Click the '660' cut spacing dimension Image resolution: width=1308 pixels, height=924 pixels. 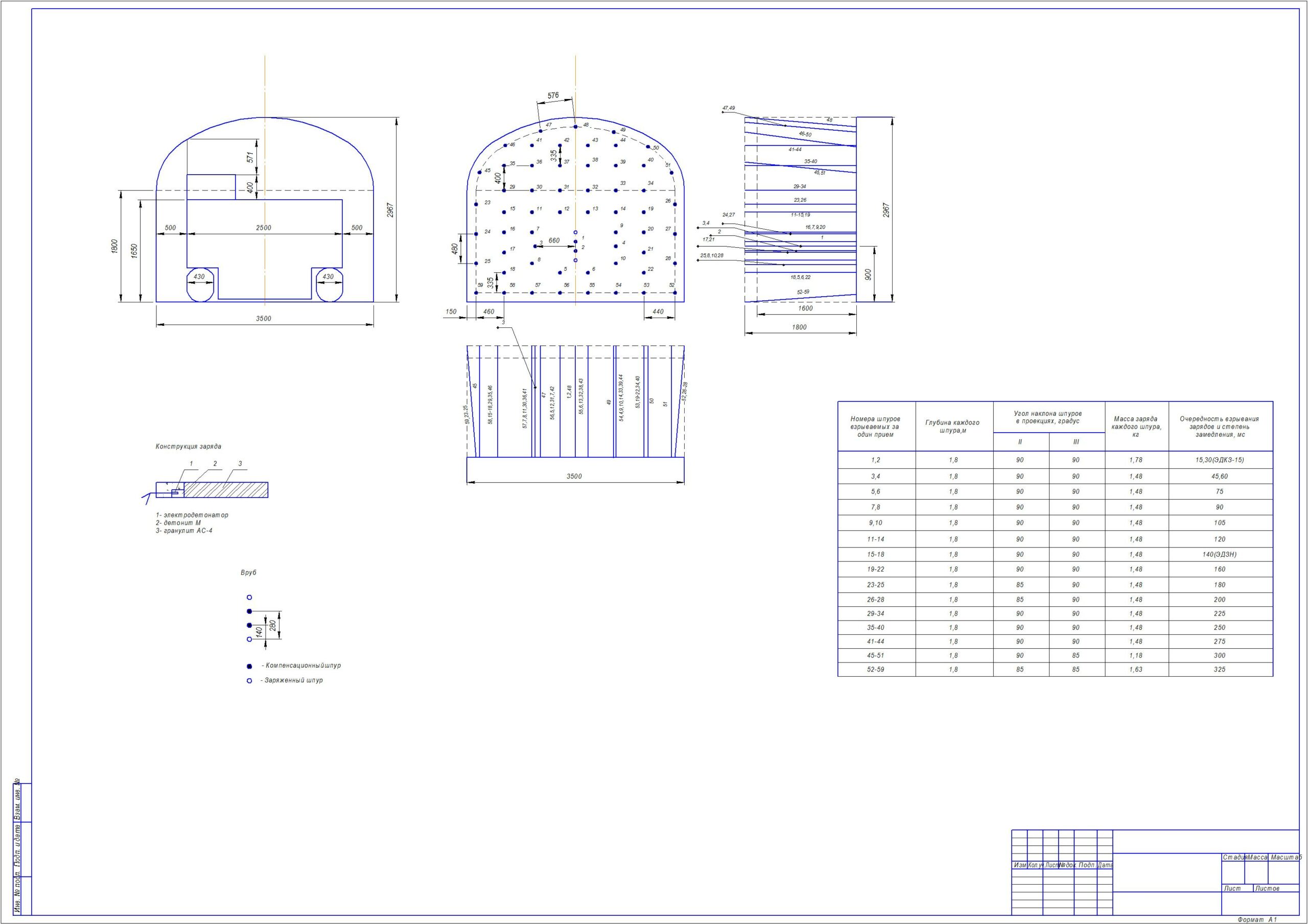pos(554,241)
